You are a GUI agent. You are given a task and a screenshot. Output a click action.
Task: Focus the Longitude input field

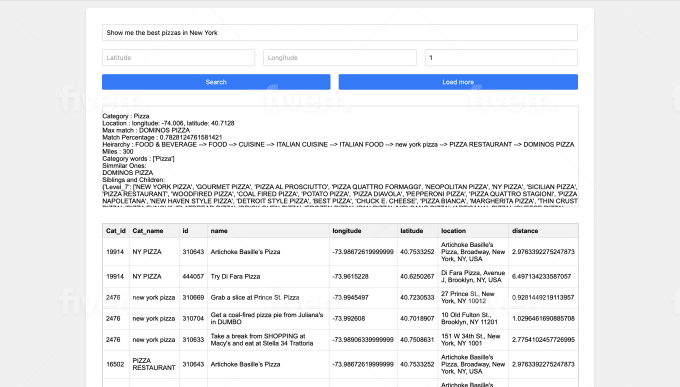pyautogui.click(x=340, y=57)
